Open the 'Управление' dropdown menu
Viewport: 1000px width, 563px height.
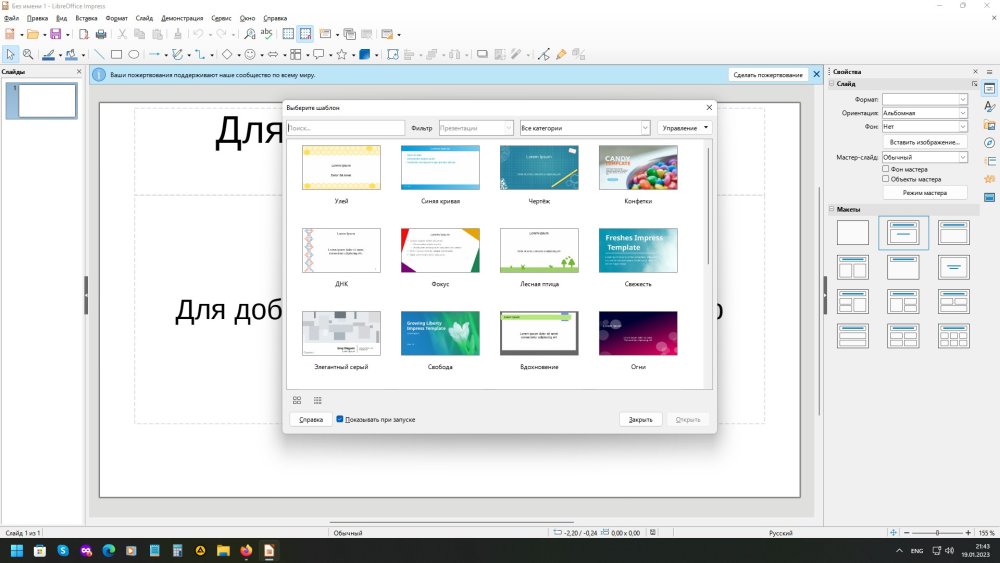pos(685,128)
